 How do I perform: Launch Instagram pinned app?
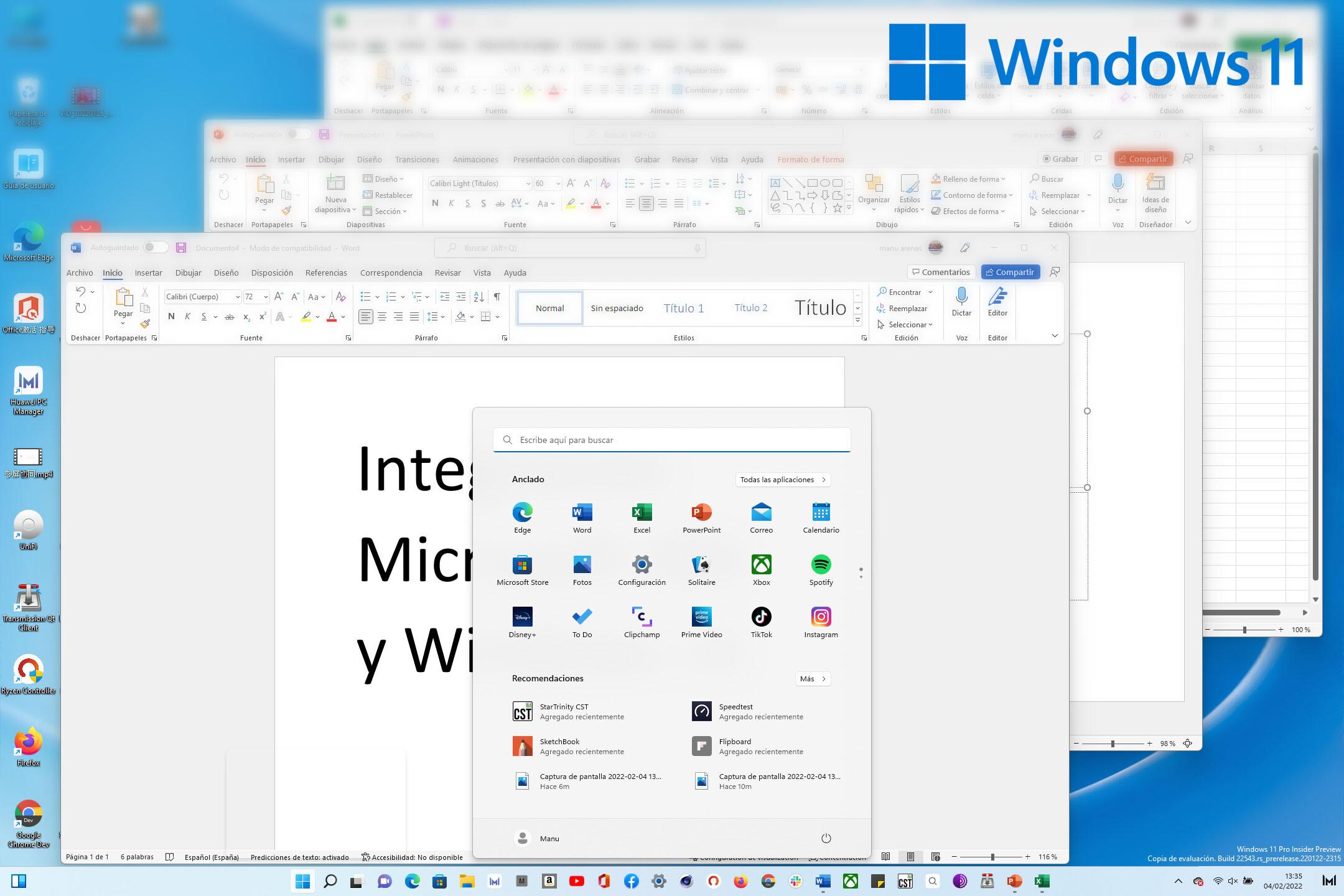click(821, 622)
